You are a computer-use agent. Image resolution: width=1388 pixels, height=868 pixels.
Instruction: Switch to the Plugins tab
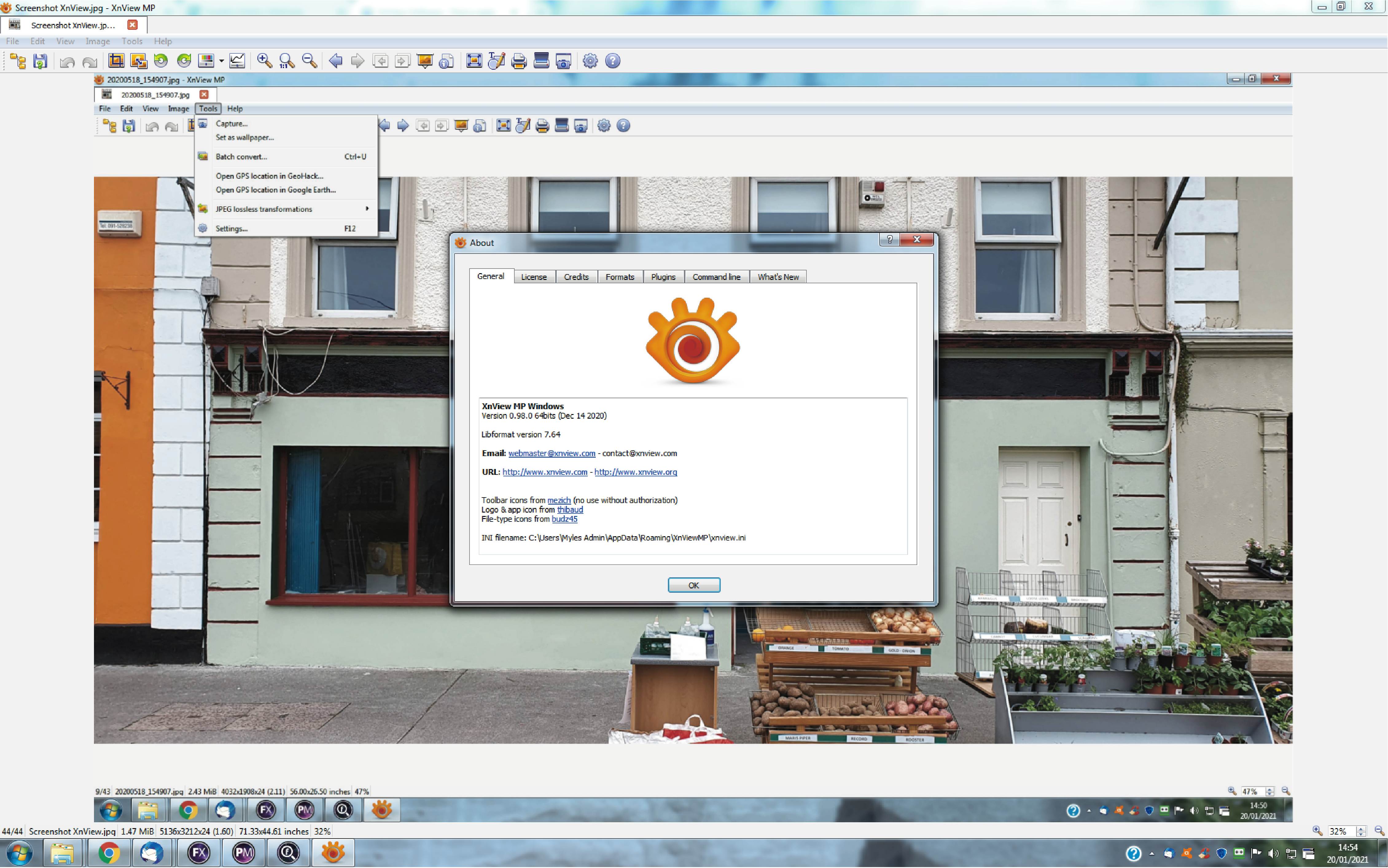pyautogui.click(x=663, y=277)
